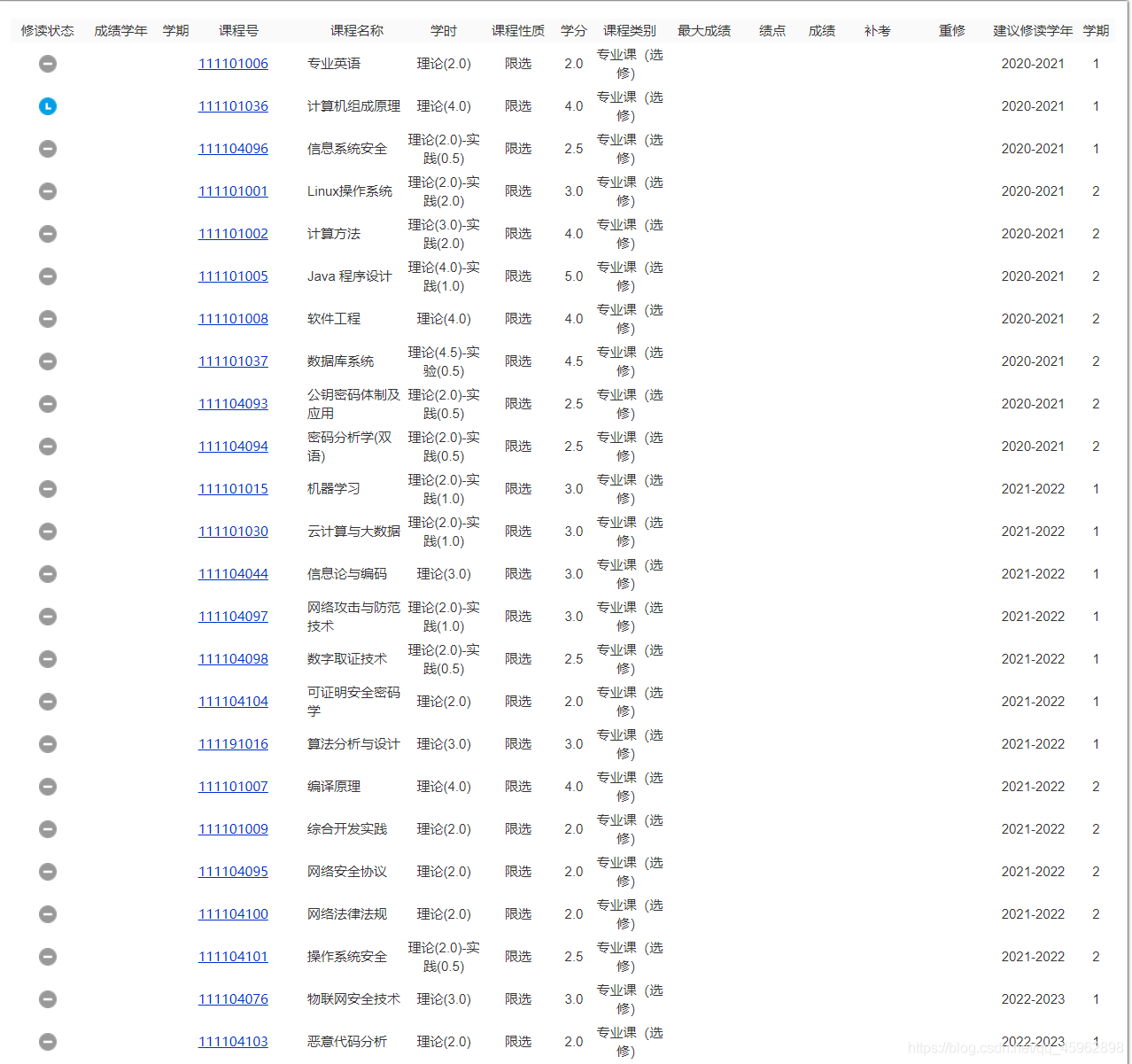
Task: Open course link 111104076
Action: click(x=233, y=999)
